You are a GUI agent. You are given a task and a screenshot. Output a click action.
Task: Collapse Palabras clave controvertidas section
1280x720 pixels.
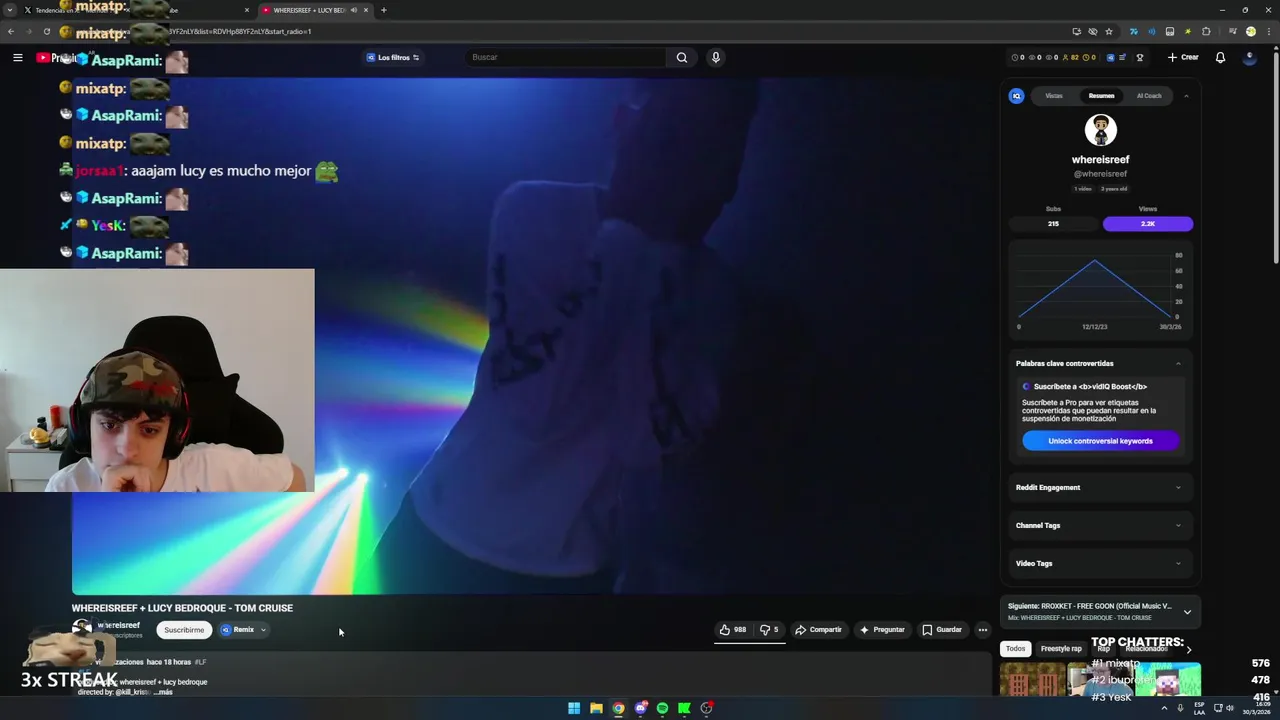tap(1178, 364)
